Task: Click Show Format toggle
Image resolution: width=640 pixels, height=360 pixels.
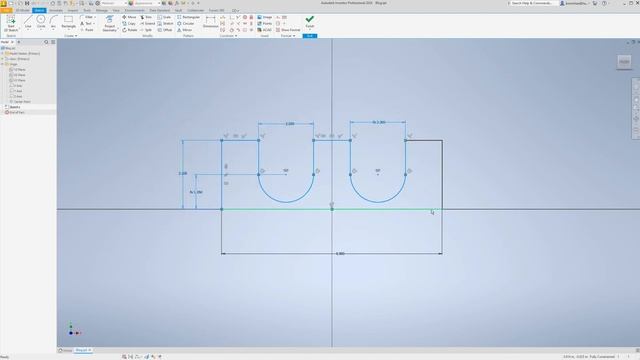Action: [x=288, y=30]
